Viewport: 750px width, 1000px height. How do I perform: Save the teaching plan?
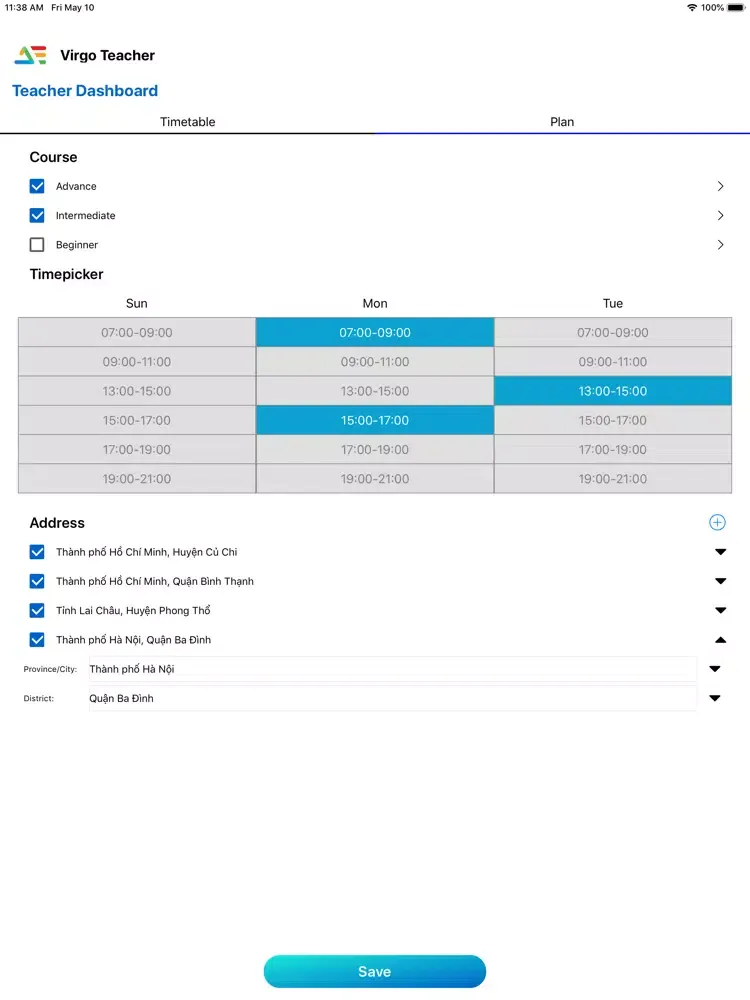click(x=375, y=971)
